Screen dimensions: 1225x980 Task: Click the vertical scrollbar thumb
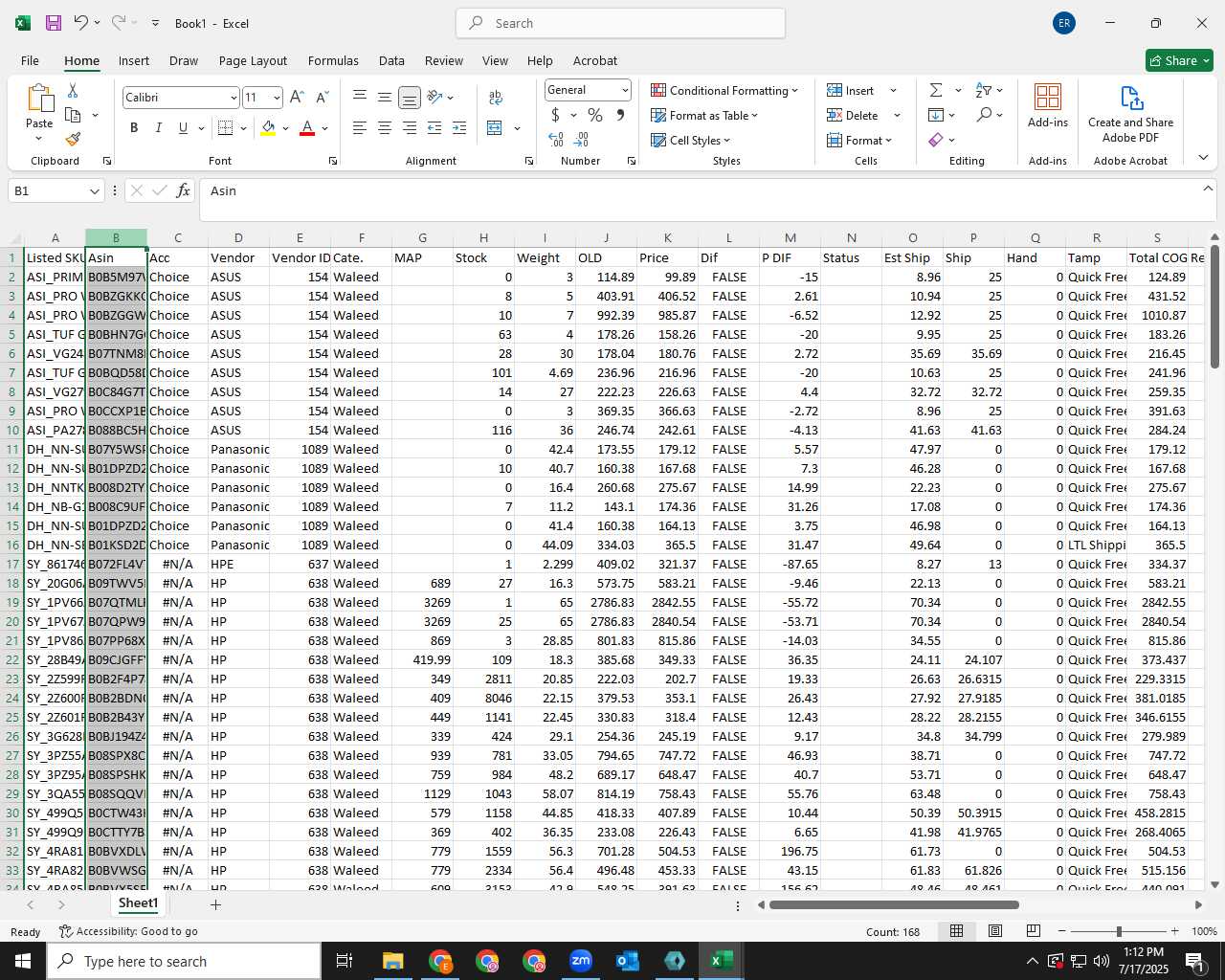pyautogui.click(x=1214, y=306)
